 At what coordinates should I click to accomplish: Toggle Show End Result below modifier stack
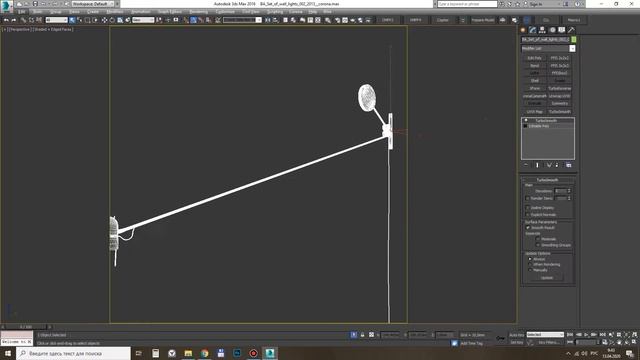coord(537,165)
